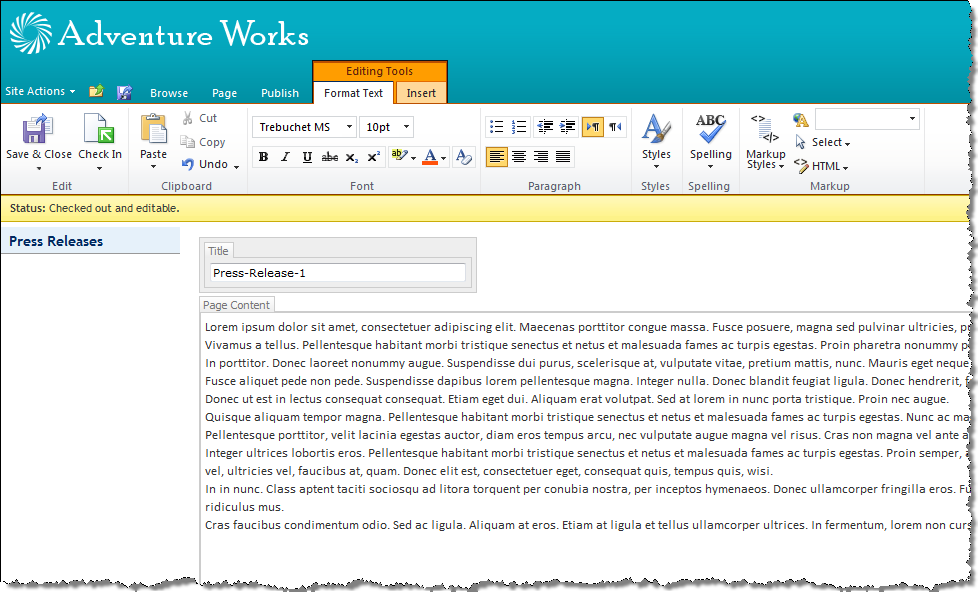The image size is (978, 592).
Task: Justify the paragraph text
Action: 563,157
